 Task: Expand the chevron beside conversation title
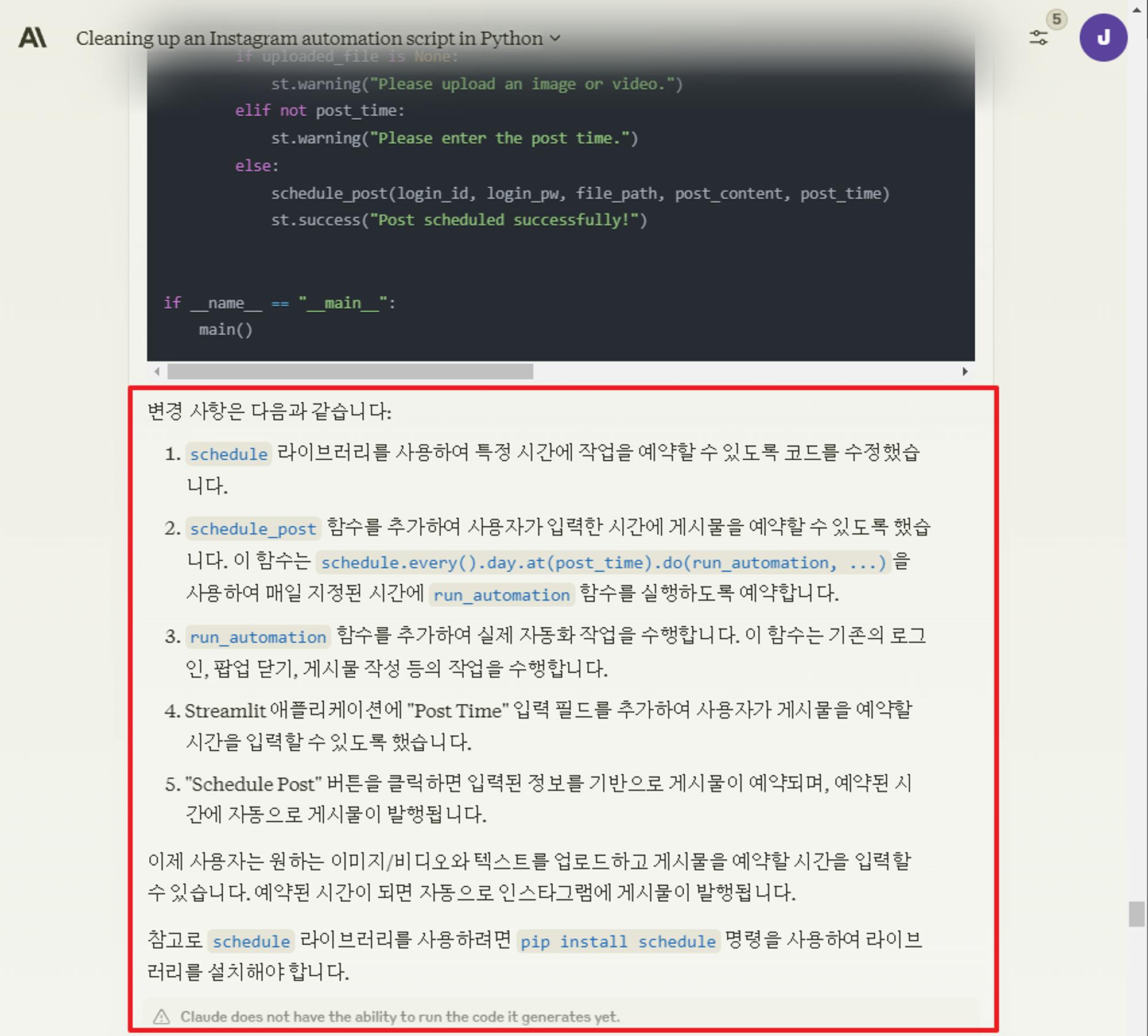(x=554, y=38)
